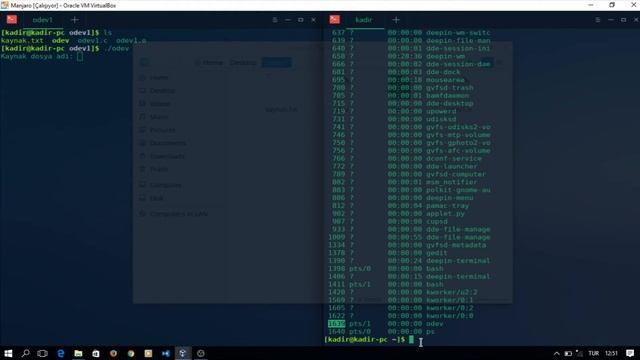Maximize the odev1 terminal window
640x360 pixels.
[x=301, y=20]
